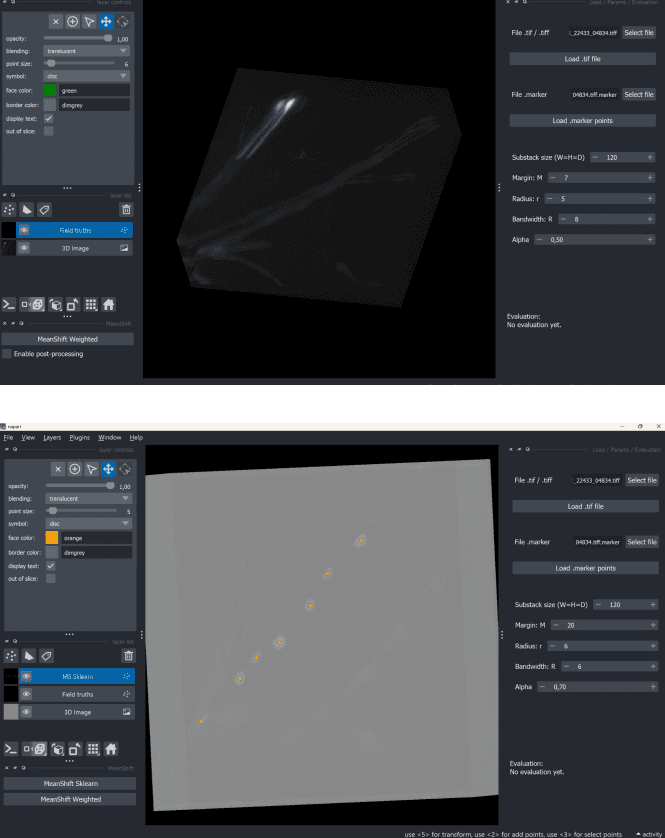Click opacity slider above the orange face color
The image size is (665, 838).
[x=80, y=485]
